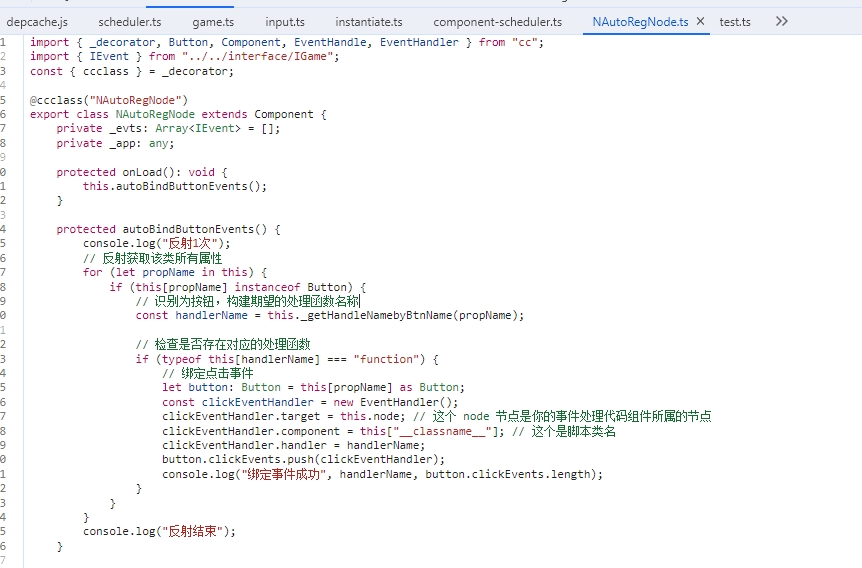The image size is (862, 568).
Task: Click the comment 这个是脚本类名
Action: pos(563,432)
